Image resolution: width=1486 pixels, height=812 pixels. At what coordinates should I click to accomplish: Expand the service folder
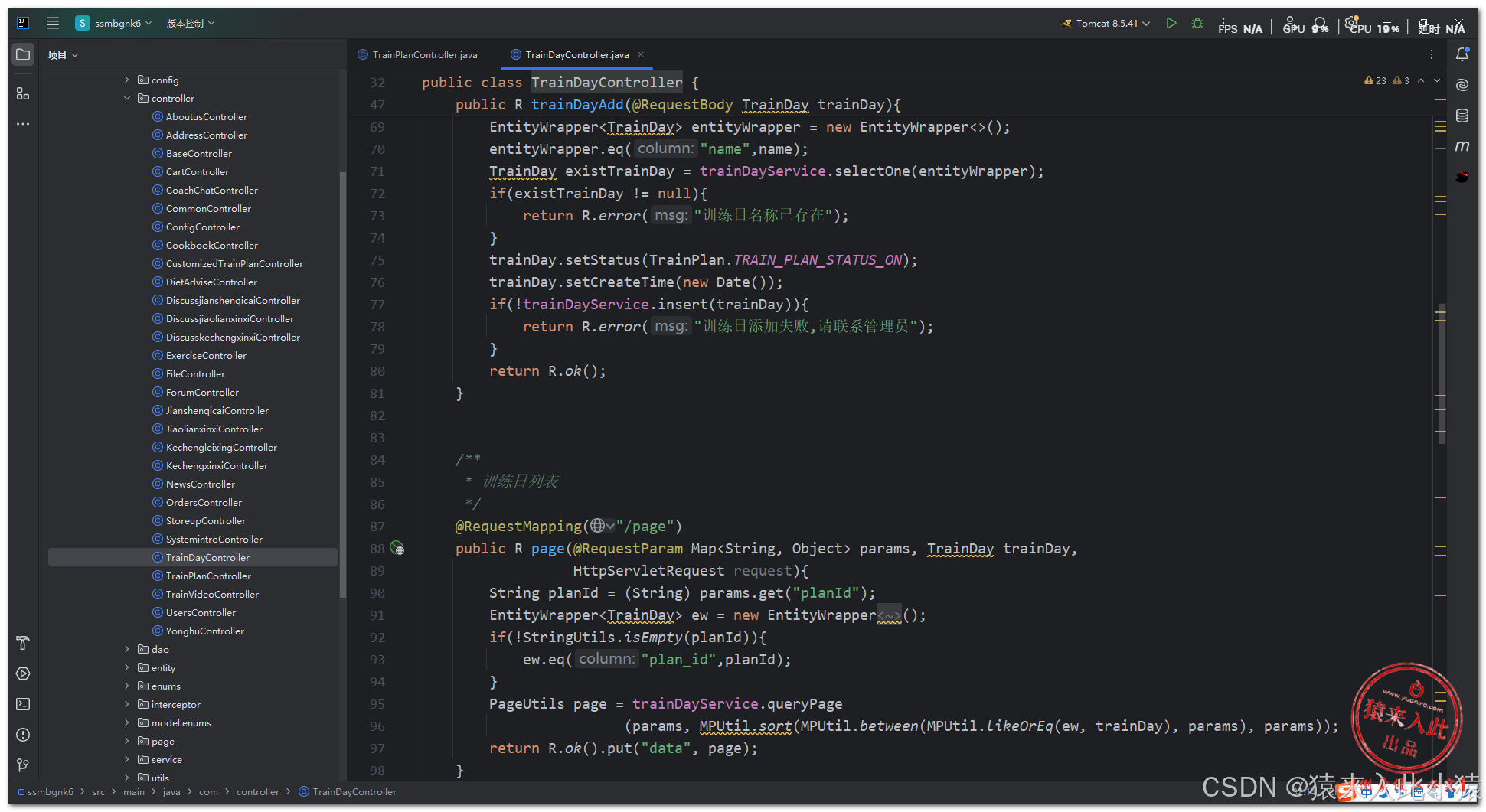(127, 759)
